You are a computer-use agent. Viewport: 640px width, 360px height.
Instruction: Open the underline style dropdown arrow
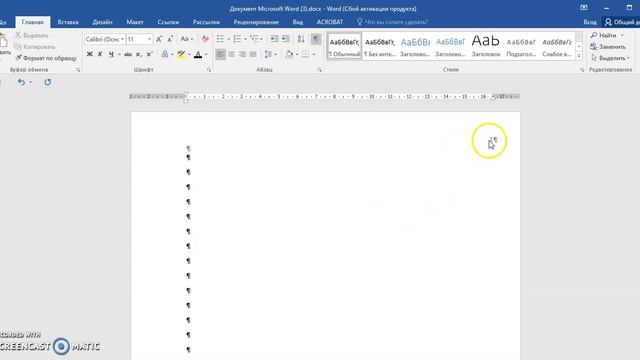coord(119,54)
